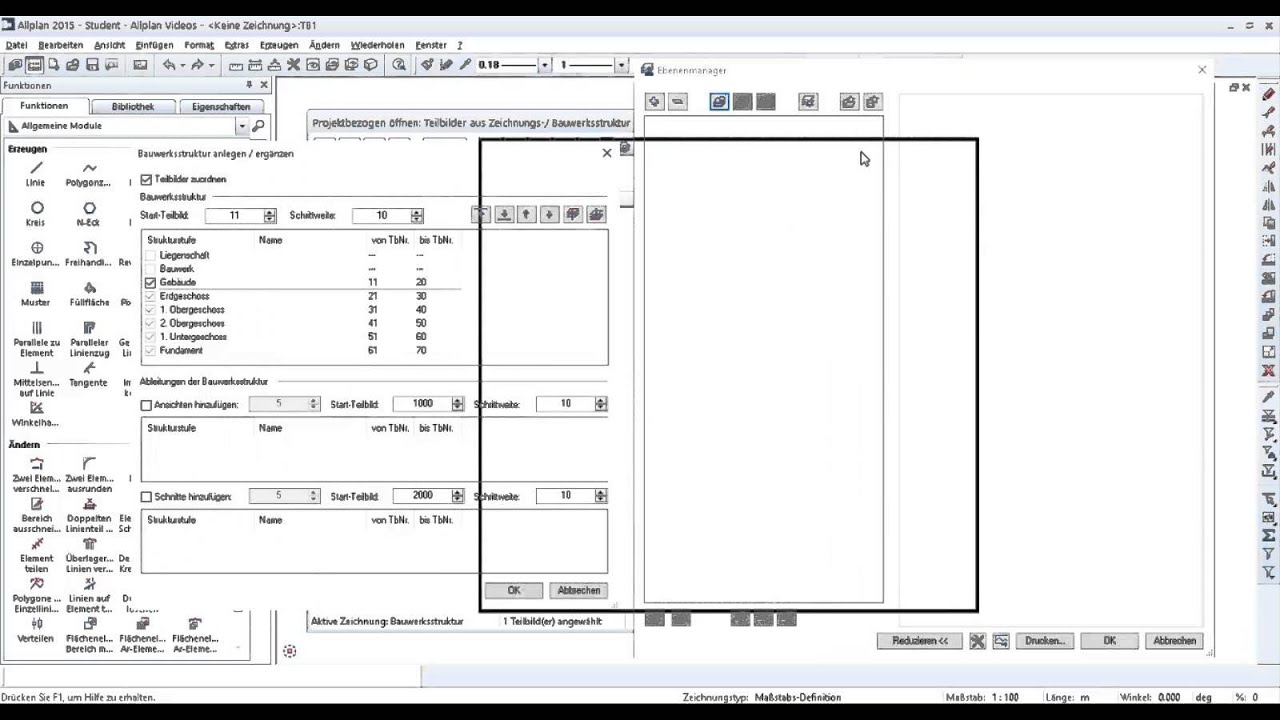Click the Redo arrow in the toolbar
Screen dimensions: 1280x720
(x=197, y=65)
